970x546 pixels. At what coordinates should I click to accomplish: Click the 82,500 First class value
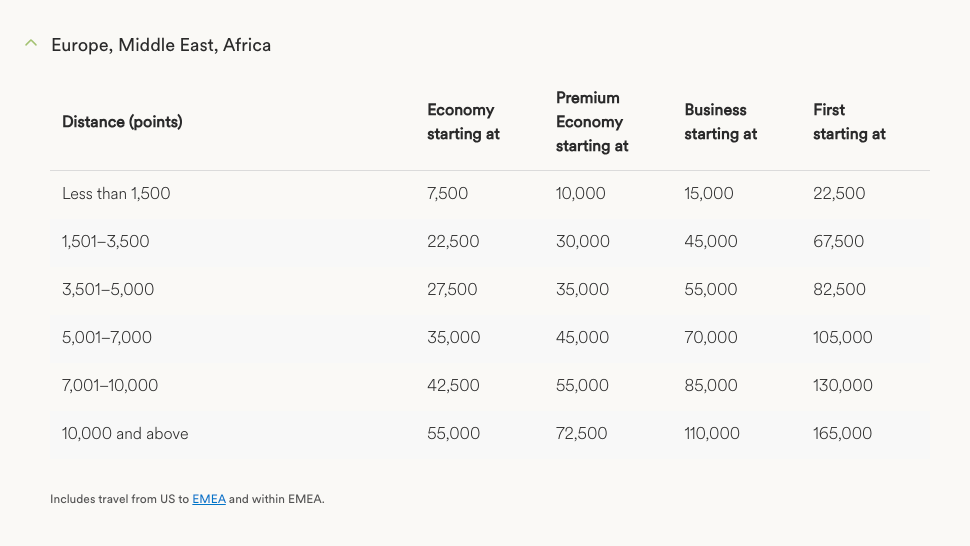[839, 290]
